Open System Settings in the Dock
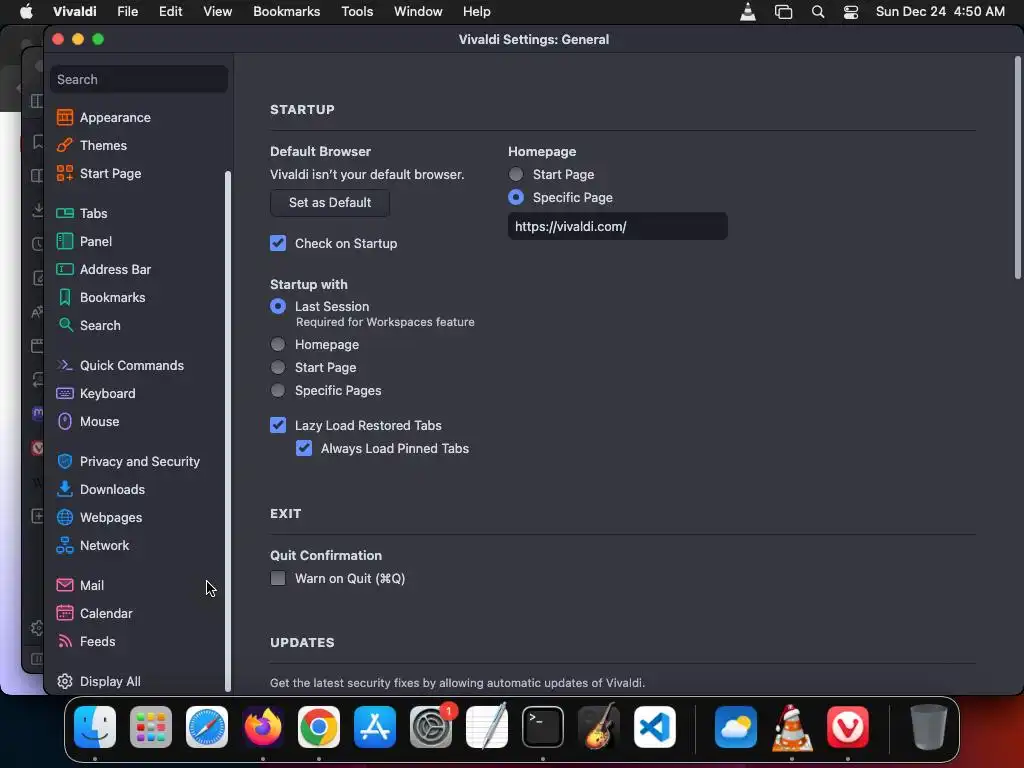 tap(431, 727)
